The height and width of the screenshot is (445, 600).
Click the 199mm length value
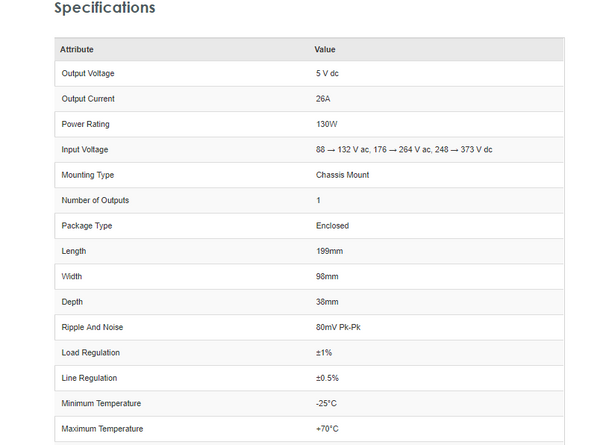pyautogui.click(x=327, y=251)
